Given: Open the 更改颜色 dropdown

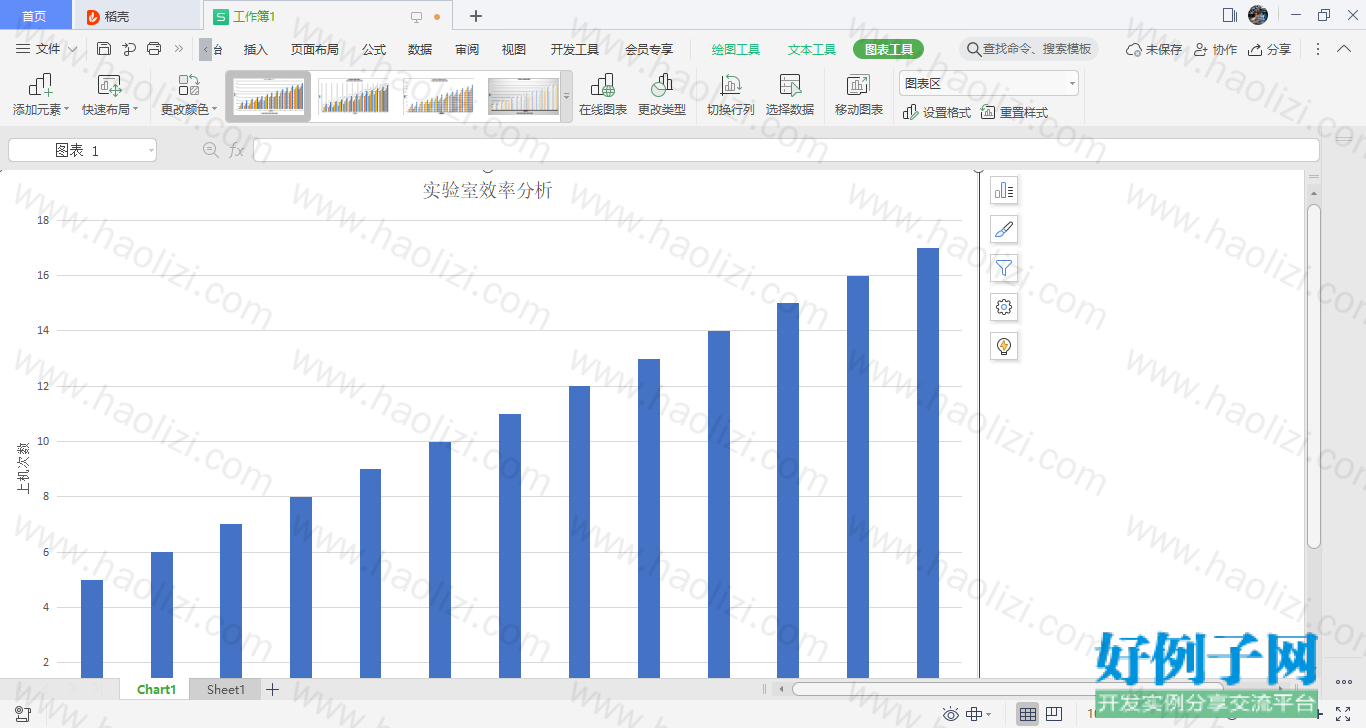Looking at the screenshot, I should point(189,96).
